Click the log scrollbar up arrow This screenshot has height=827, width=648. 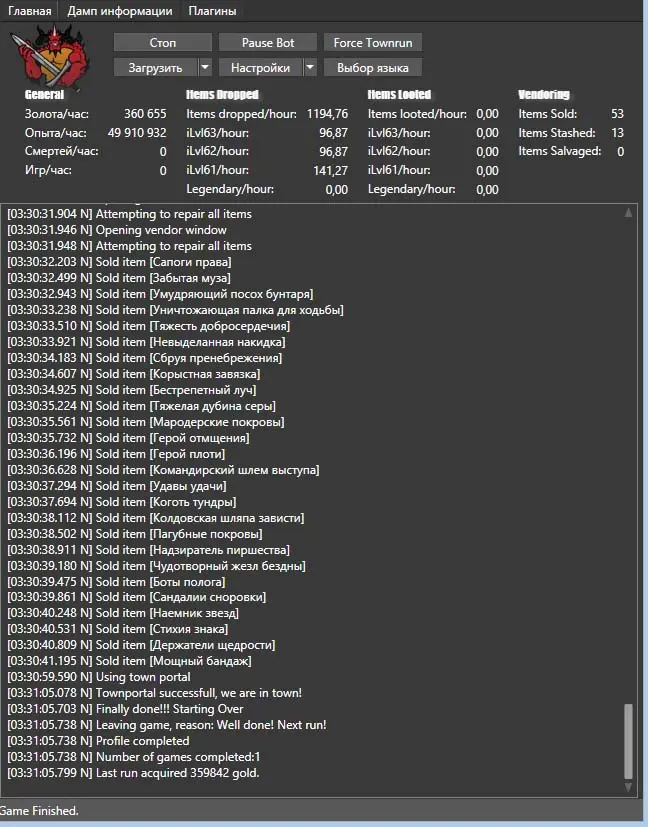pos(628,212)
